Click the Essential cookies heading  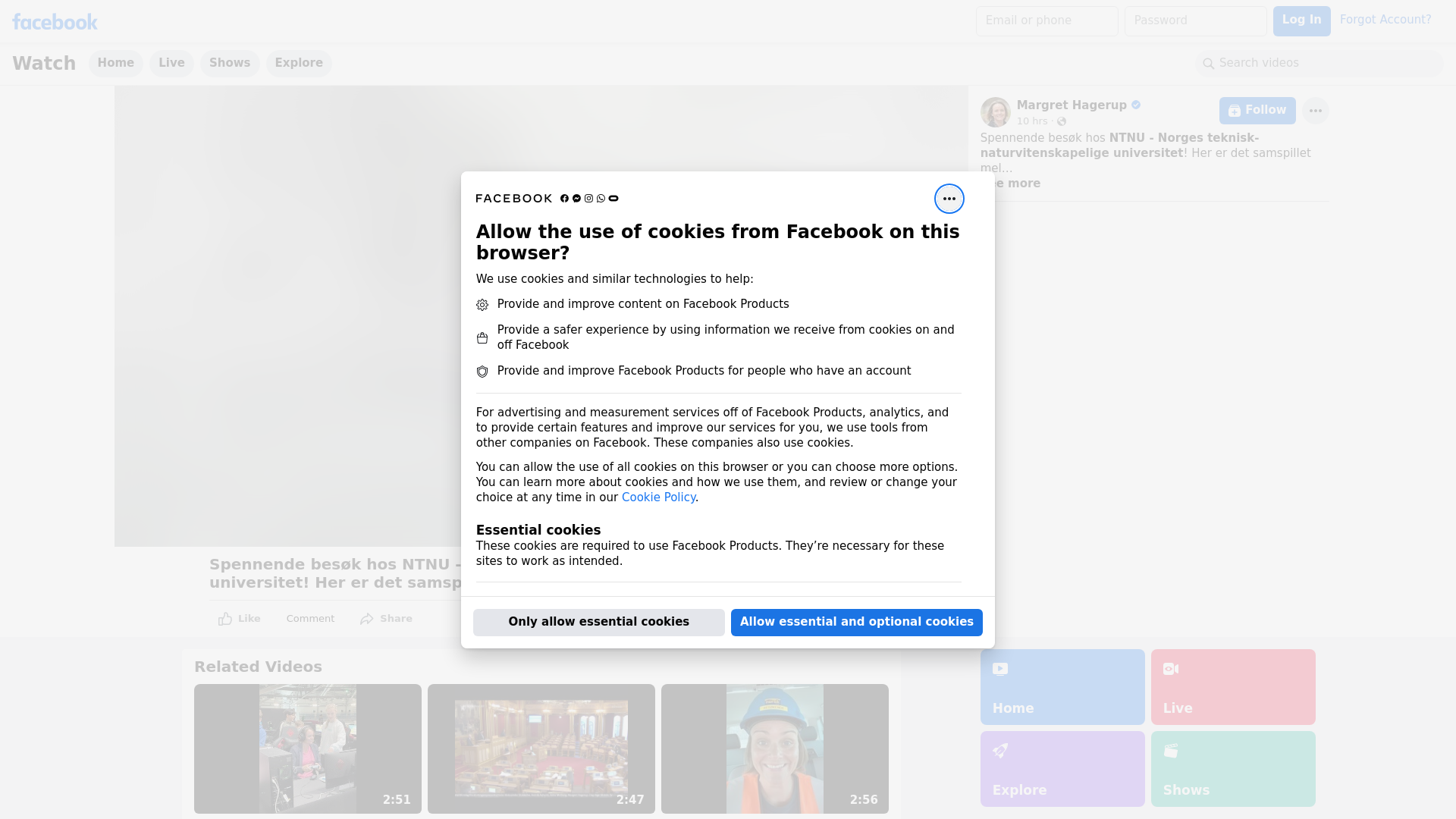click(538, 530)
